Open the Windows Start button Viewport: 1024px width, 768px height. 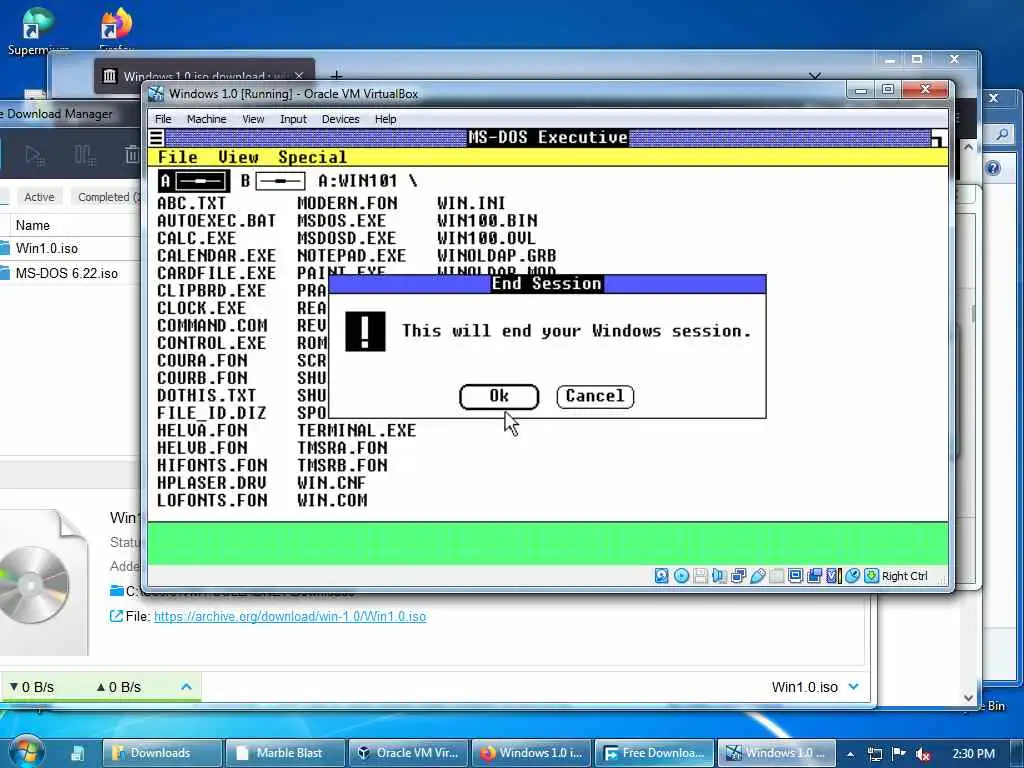(x=26, y=752)
